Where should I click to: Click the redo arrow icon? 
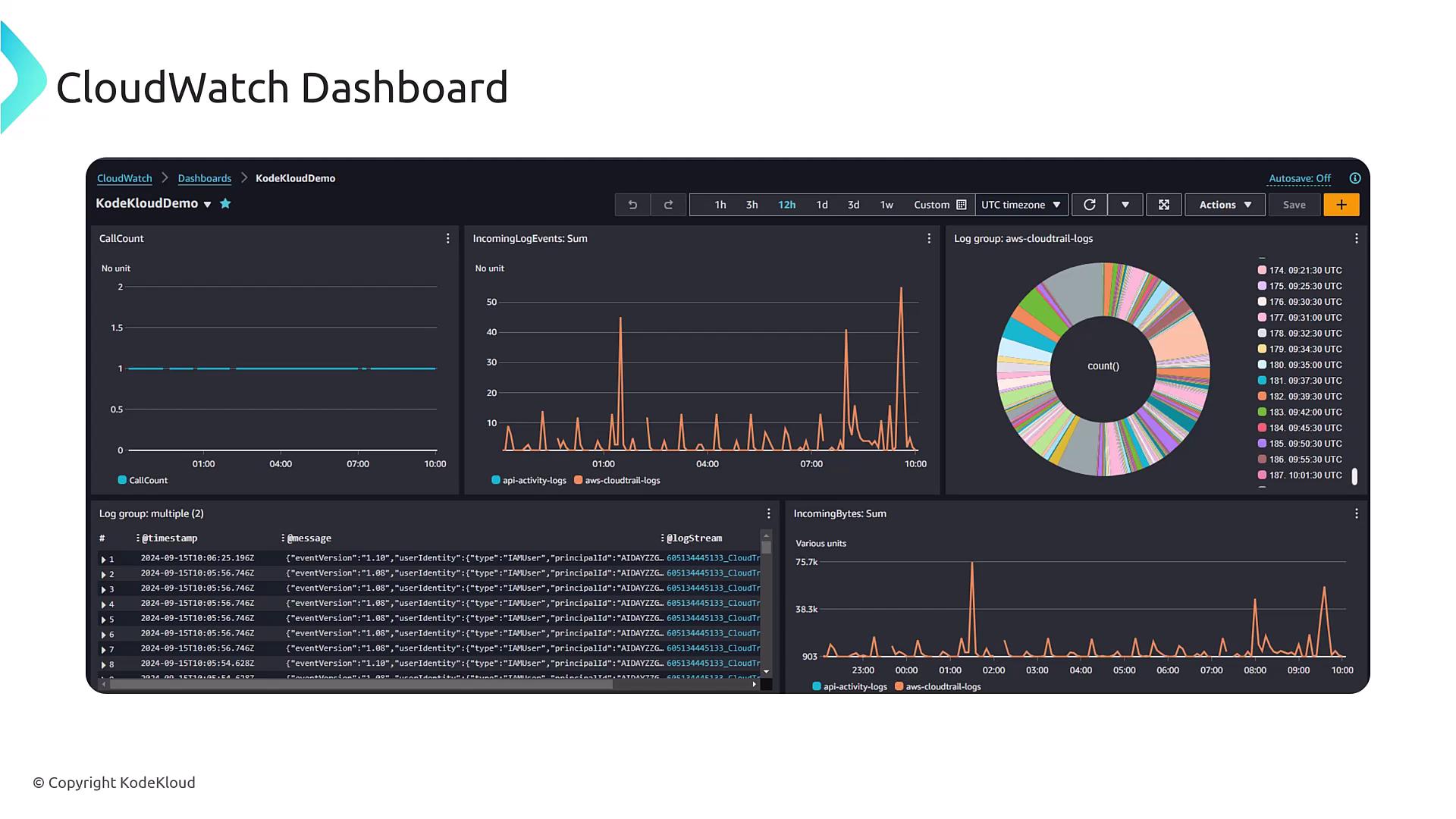click(668, 205)
